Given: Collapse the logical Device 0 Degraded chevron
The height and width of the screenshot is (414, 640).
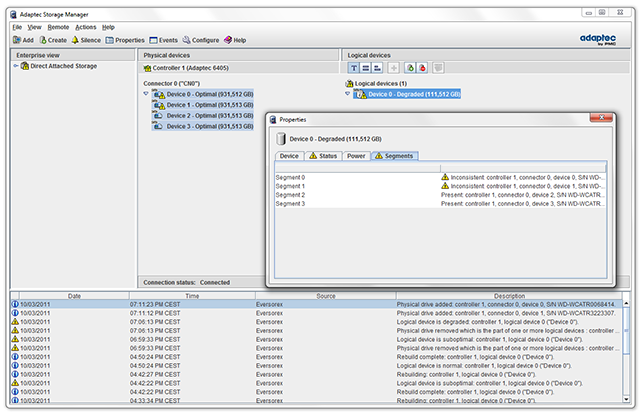Looking at the screenshot, I should [x=348, y=94].
